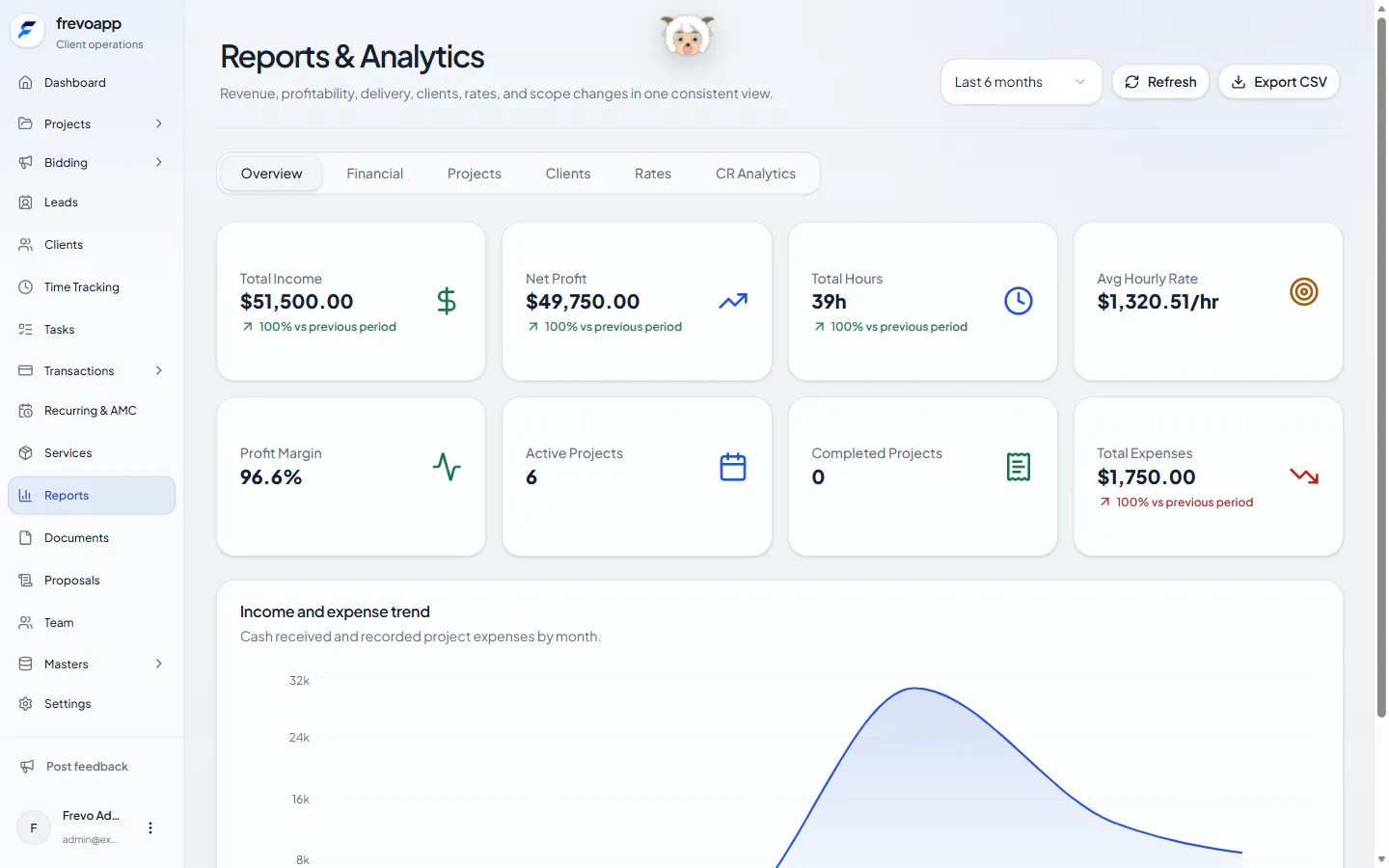The image size is (1389, 868).
Task: Open the Time Tracking page
Action: (92, 287)
